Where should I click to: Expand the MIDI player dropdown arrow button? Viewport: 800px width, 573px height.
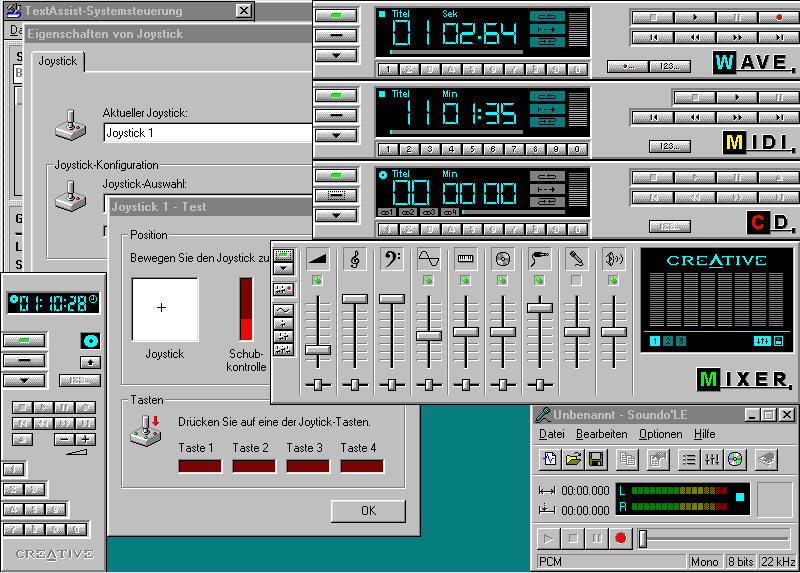pyautogui.click(x=336, y=134)
